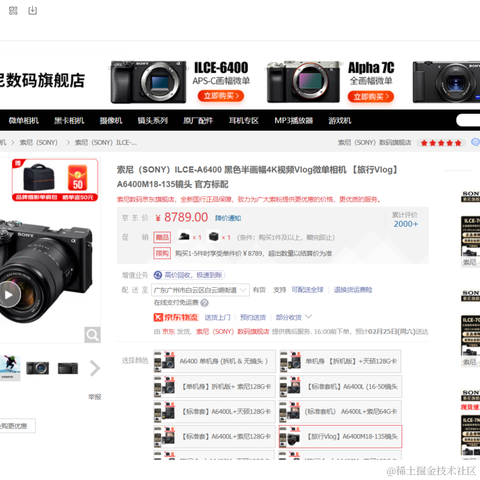The image size is (480, 480).
Task: Click the 京东物流 logo
Action: point(176,317)
